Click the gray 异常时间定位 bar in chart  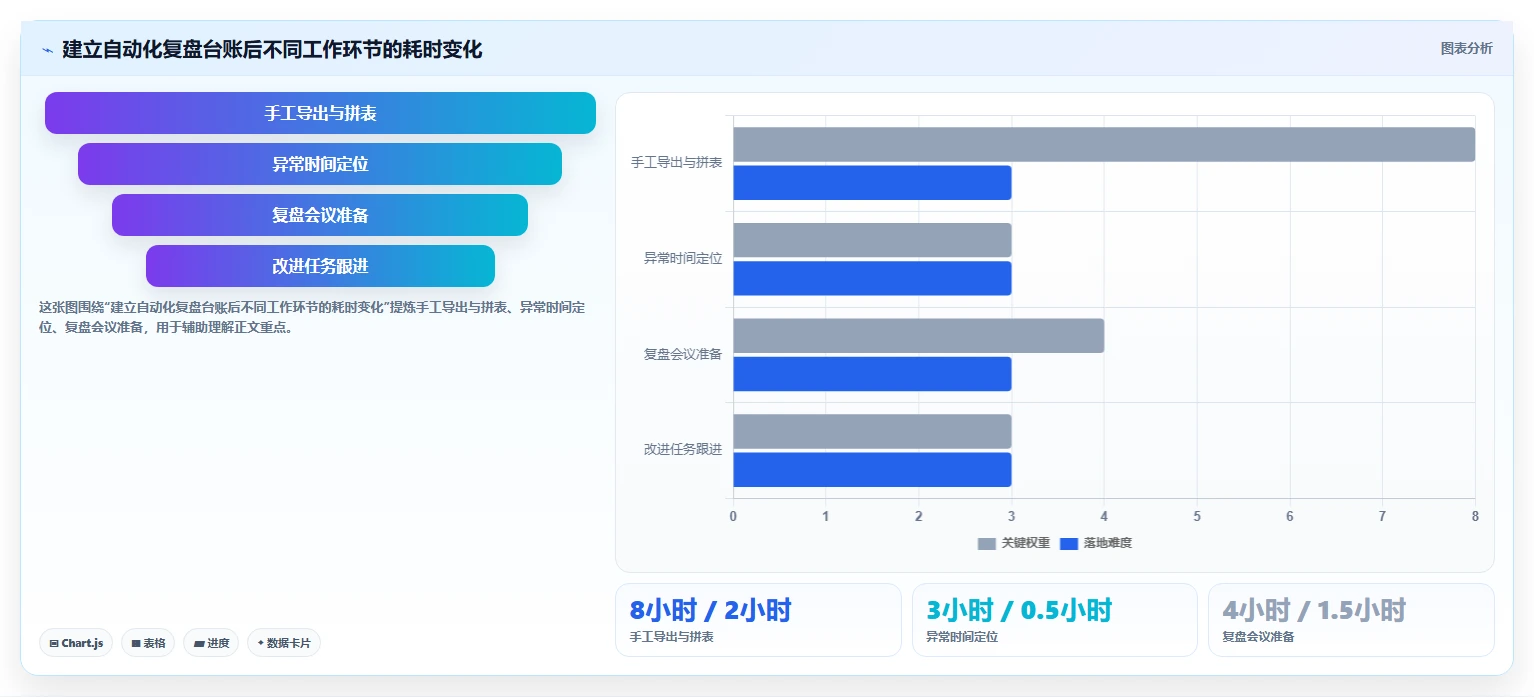872,240
